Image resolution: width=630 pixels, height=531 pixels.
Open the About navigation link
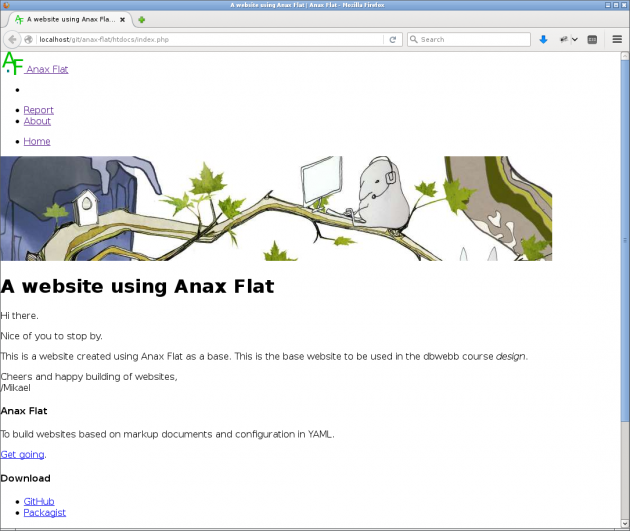(x=37, y=121)
